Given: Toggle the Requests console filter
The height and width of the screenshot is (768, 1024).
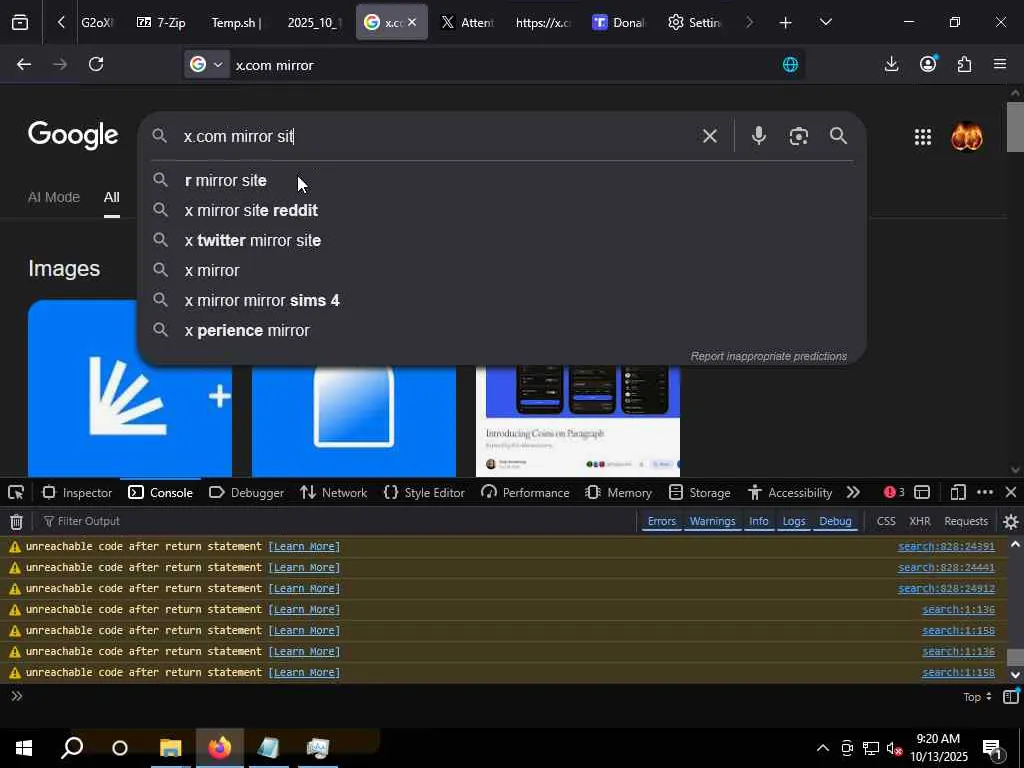Looking at the screenshot, I should pos(966,521).
